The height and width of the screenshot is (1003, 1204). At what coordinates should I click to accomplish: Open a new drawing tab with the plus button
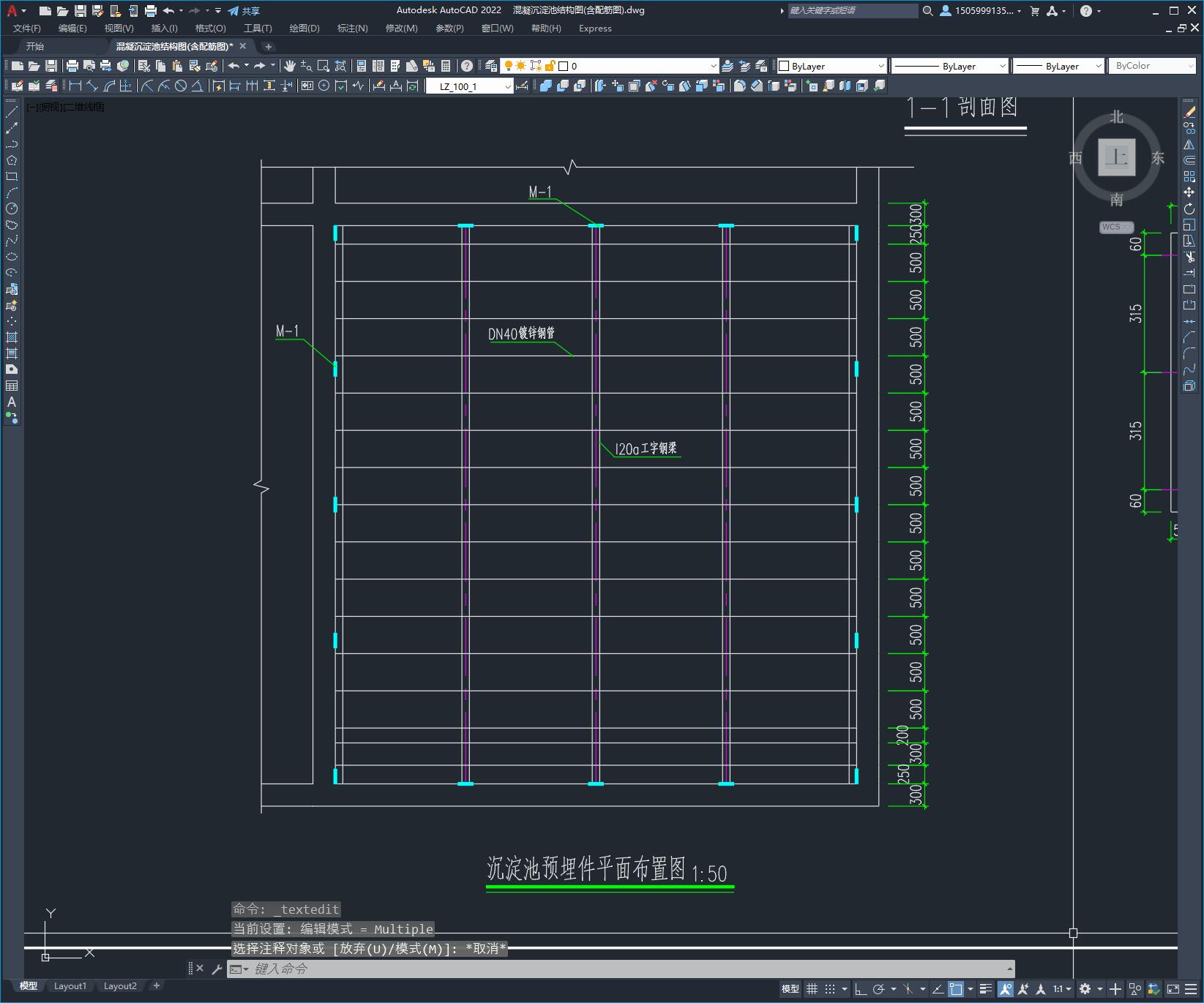268,47
